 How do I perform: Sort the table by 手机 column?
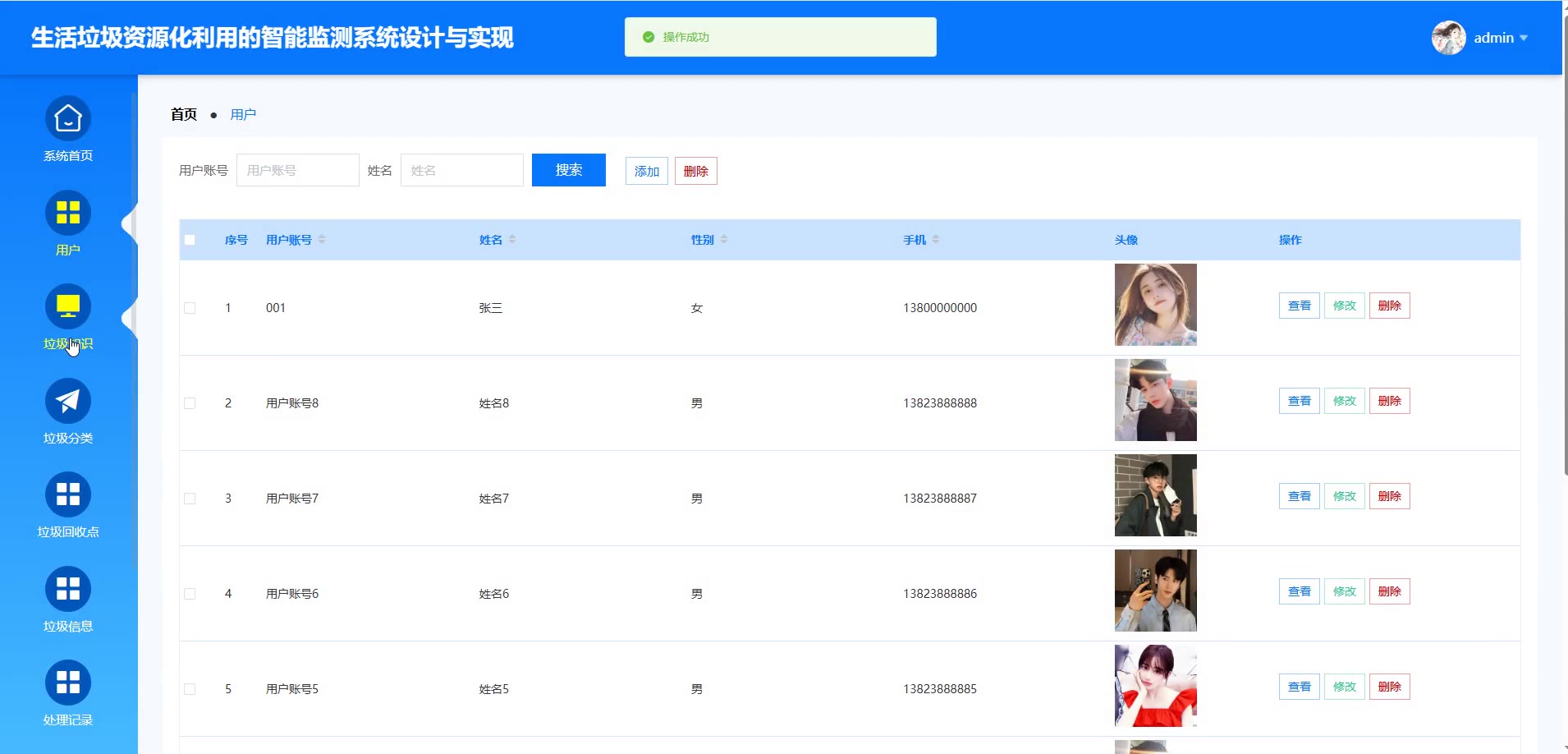pyautogui.click(x=936, y=240)
